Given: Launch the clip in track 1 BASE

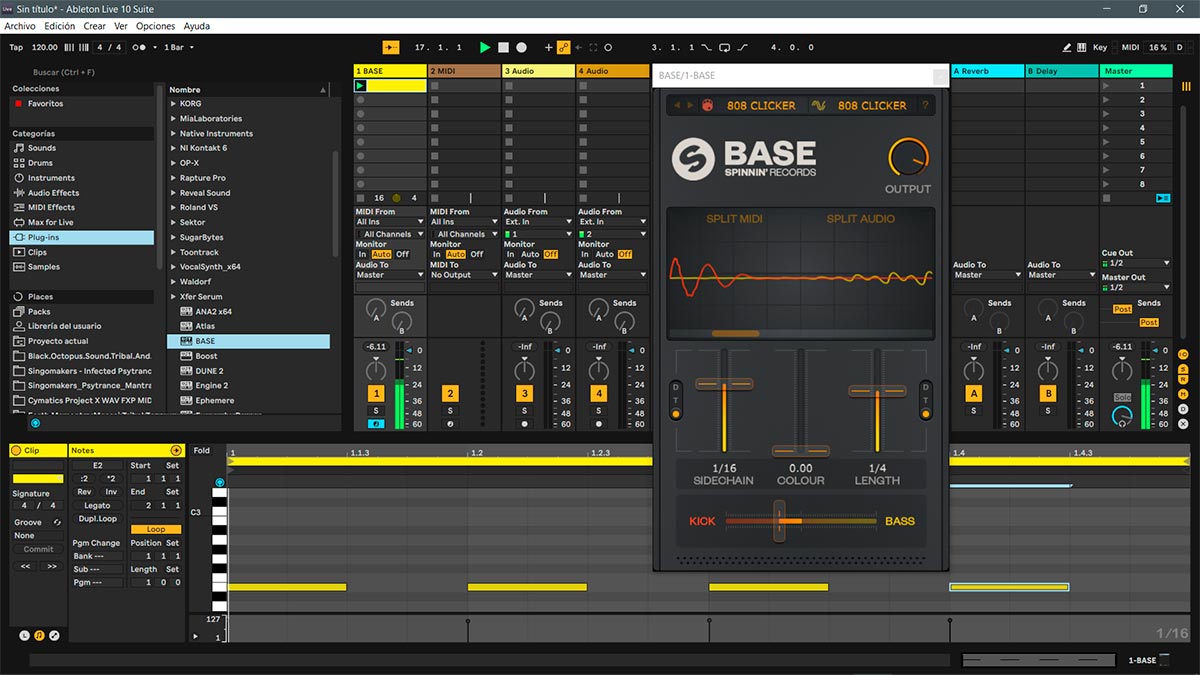Looking at the screenshot, I should click(360, 86).
